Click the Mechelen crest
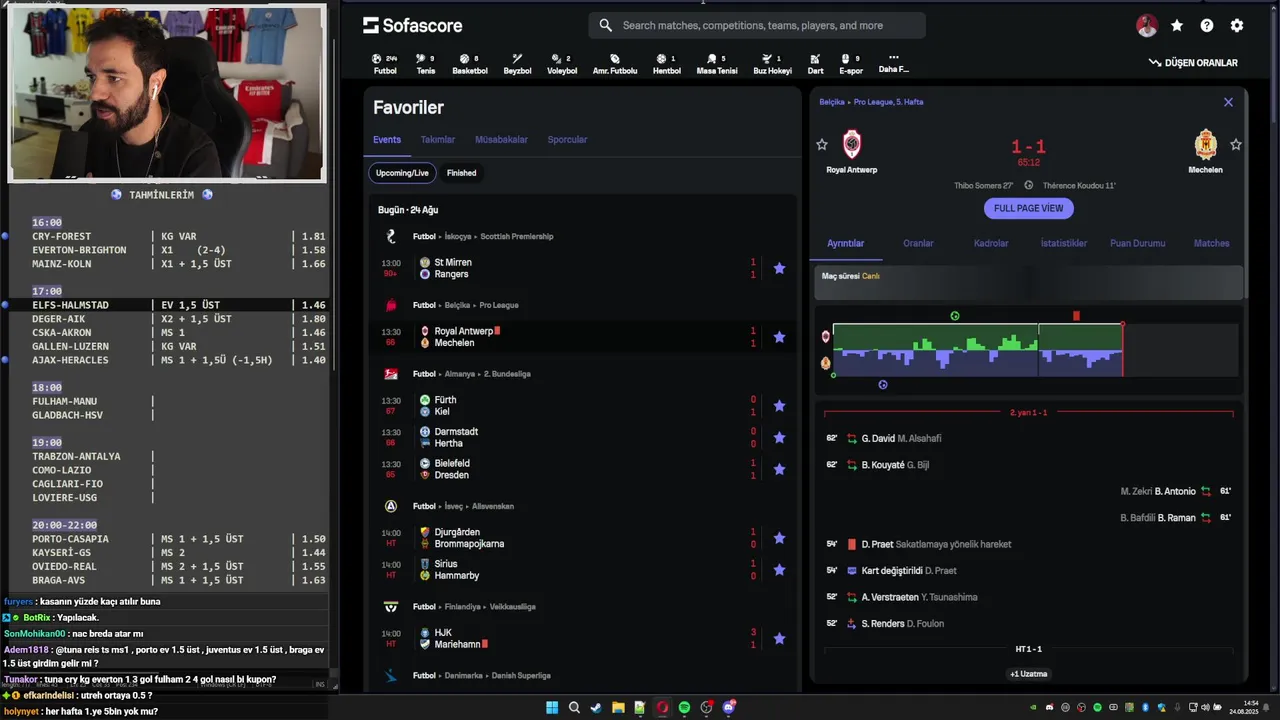The width and height of the screenshot is (1280, 720). 1206,145
